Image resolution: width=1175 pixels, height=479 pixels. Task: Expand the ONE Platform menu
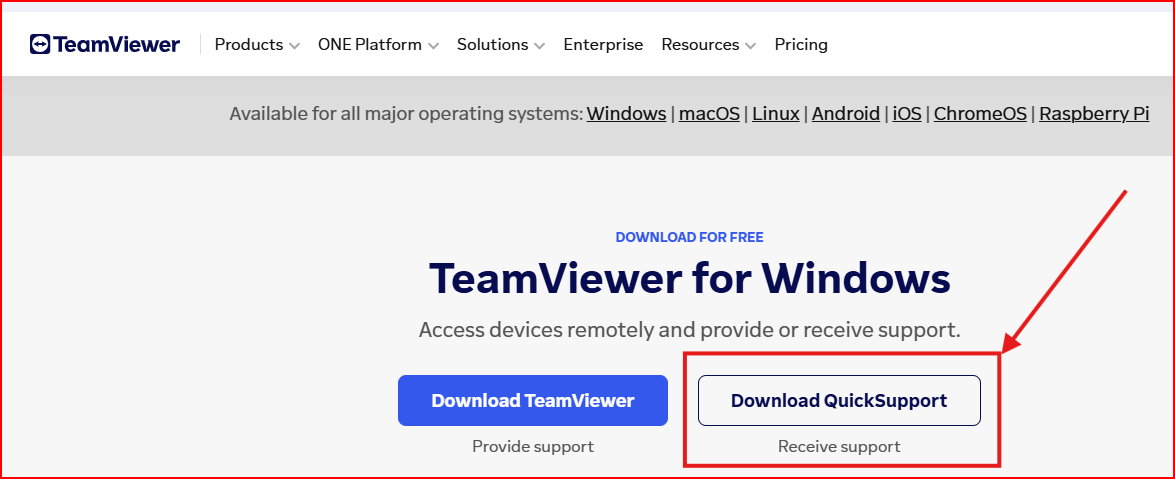(x=378, y=45)
